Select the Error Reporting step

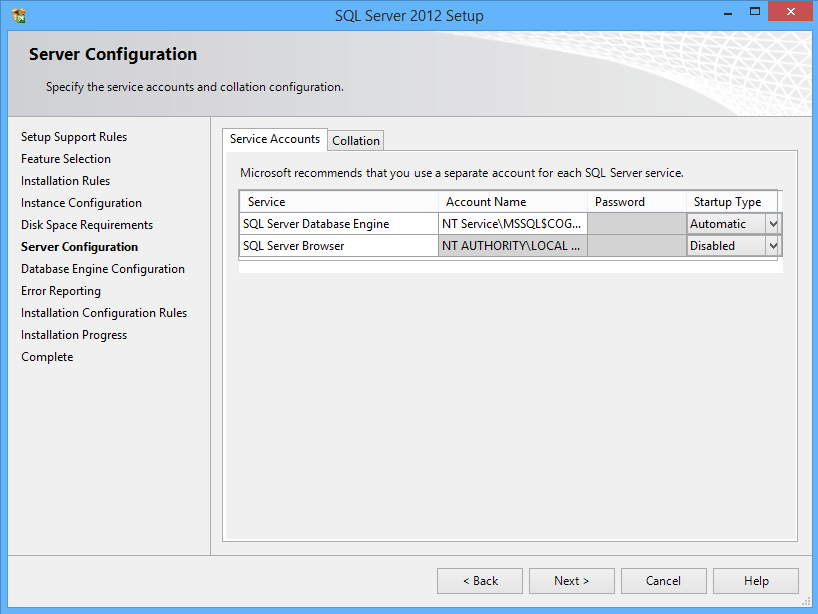[x=61, y=291]
